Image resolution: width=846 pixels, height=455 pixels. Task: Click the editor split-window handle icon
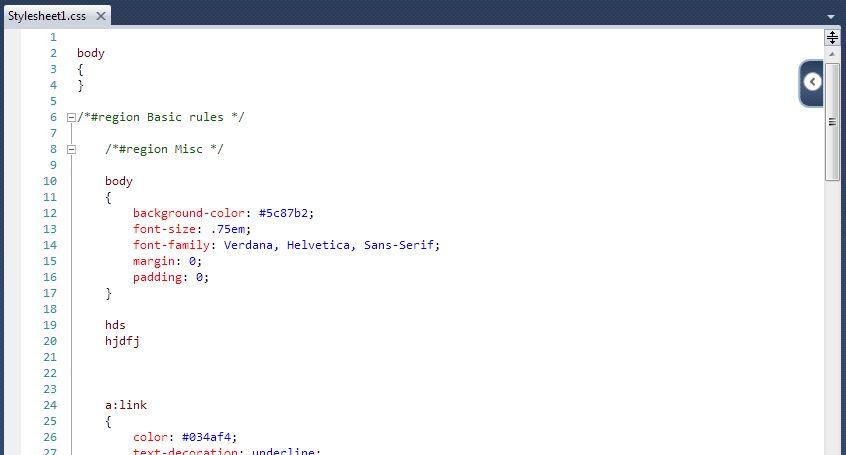tap(832, 37)
